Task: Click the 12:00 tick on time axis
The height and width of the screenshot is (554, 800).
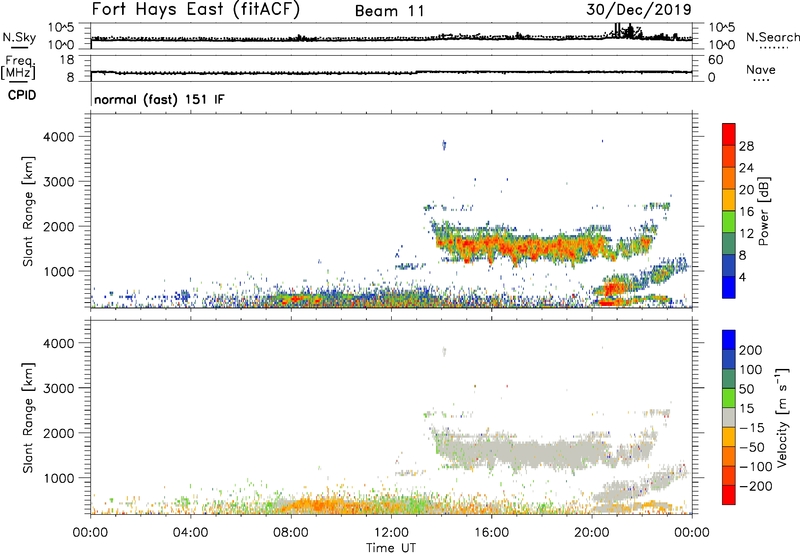Action: (x=391, y=531)
